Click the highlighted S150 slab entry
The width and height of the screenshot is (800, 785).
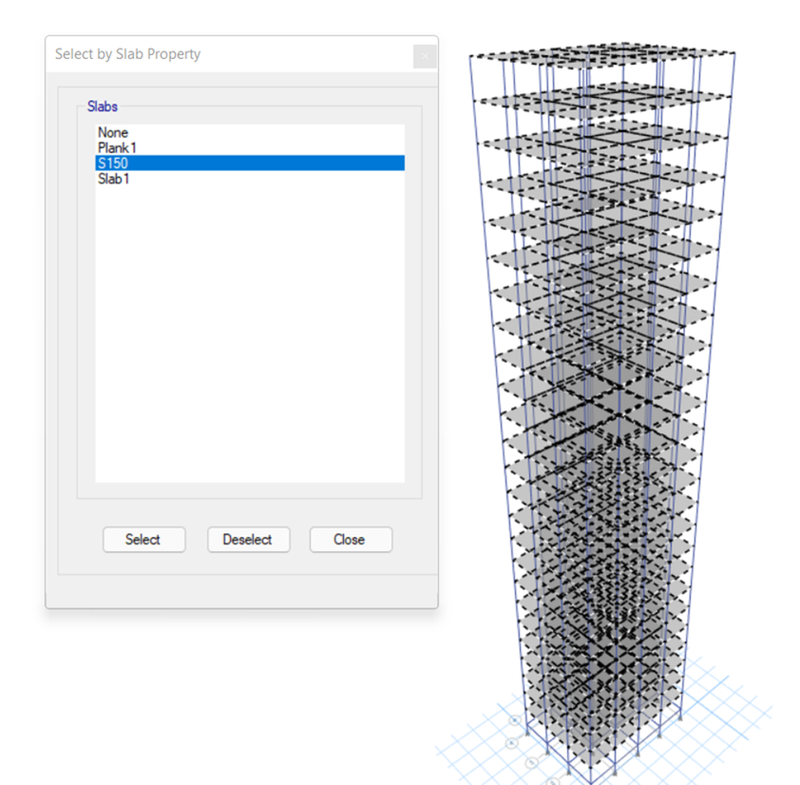249,163
